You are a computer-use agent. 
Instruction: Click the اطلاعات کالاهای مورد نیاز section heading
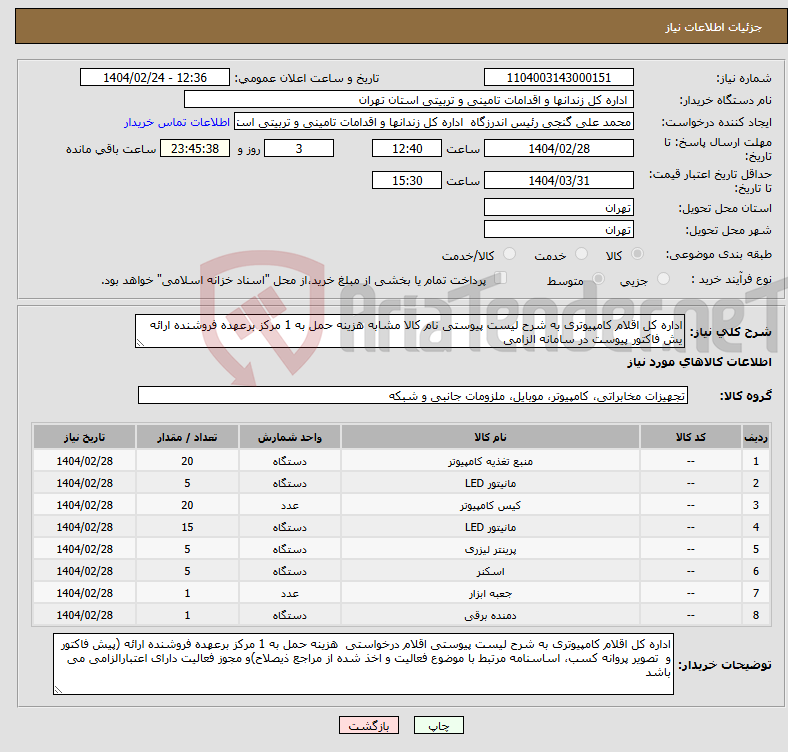point(699,362)
